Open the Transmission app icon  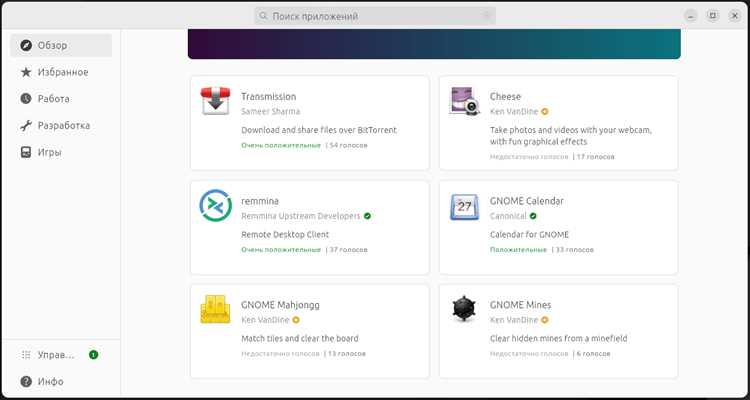click(215, 100)
